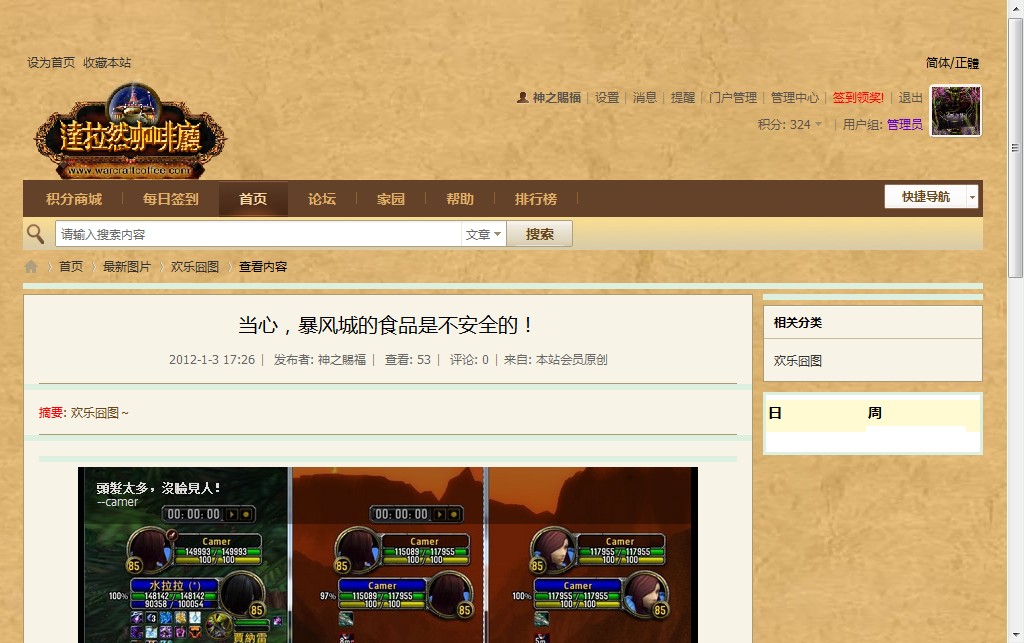
Task: Click the 设为首页 link
Action: (x=51, y=63)
